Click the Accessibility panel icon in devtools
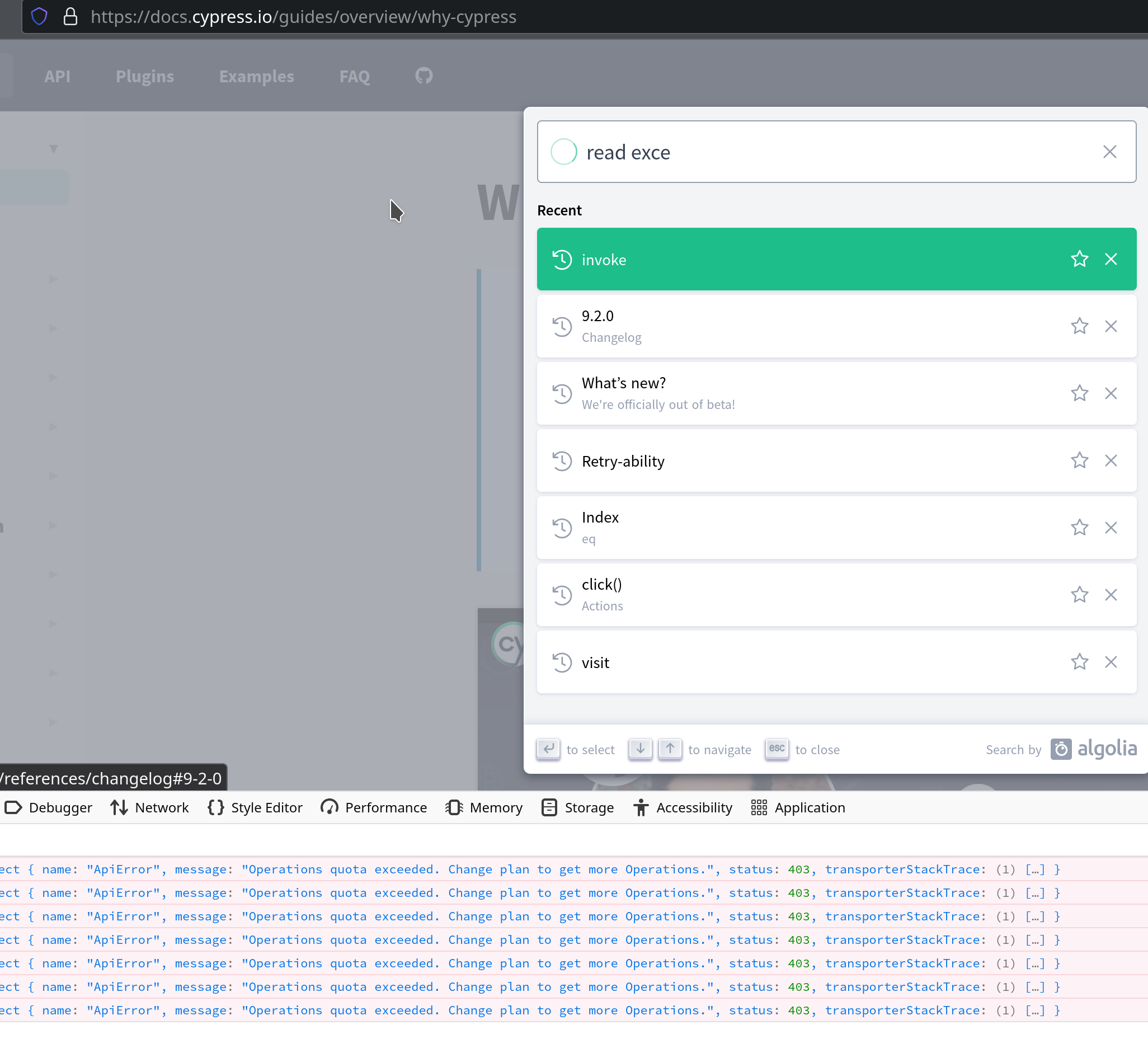Screen dimensions: 1148x1053 [641, 807]
